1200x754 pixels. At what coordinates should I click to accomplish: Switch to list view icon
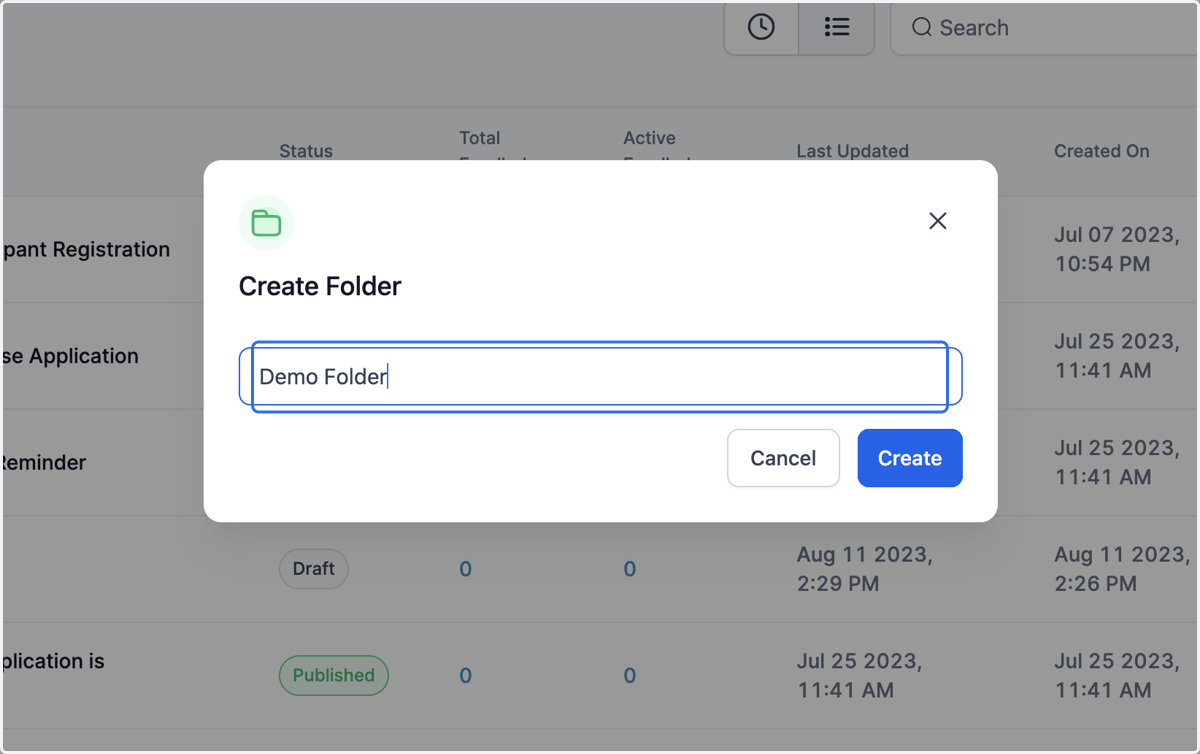[837, 28]
